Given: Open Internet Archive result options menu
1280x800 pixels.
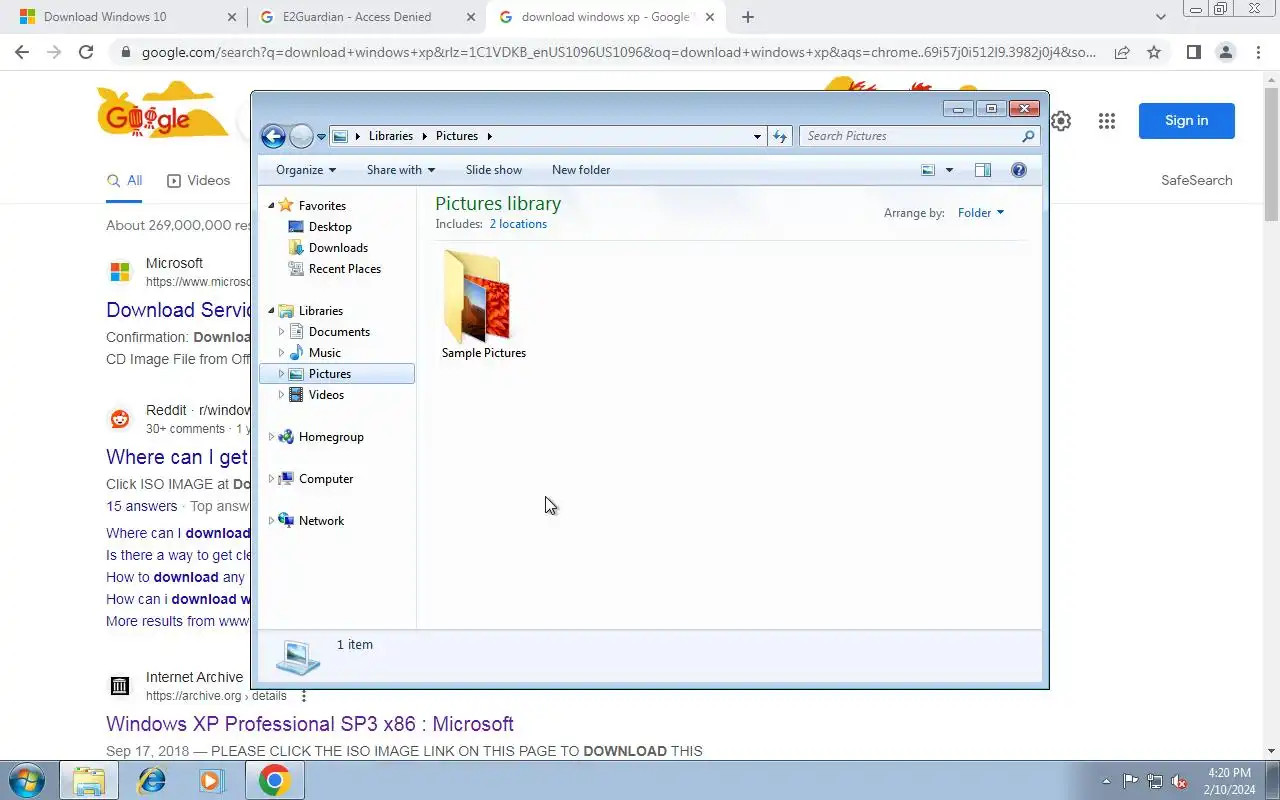Looking at the screenshot, I should tap(304, 696).
